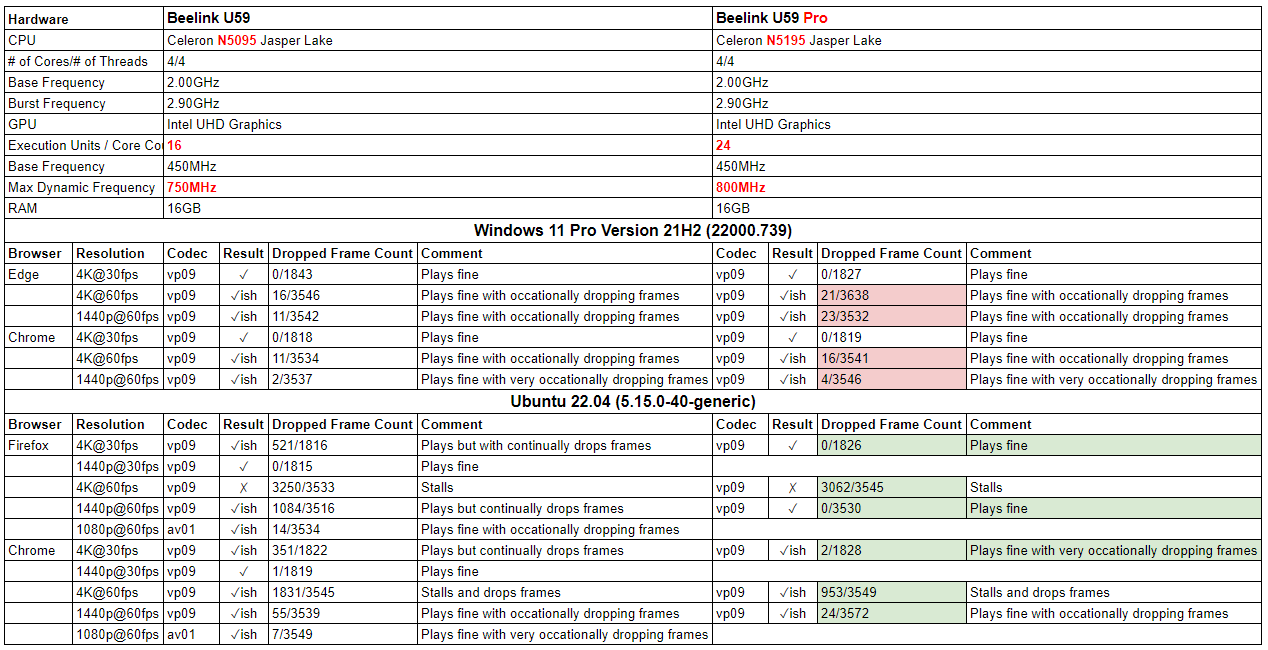Select the "14/3534" dropped frame cell
The image size is (1268, 650).
344,530
